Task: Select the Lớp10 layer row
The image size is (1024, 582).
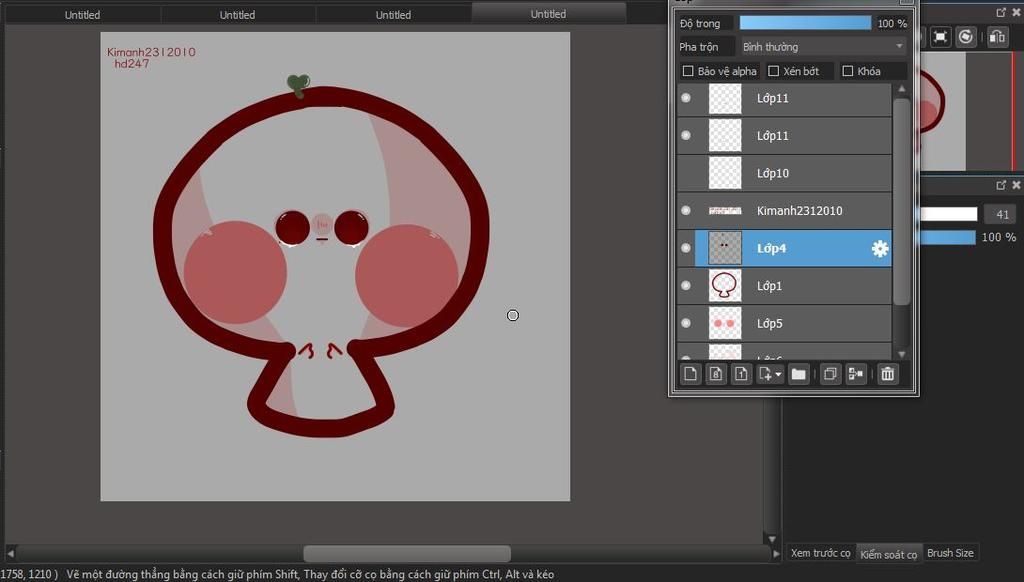Action: [784, 173]
